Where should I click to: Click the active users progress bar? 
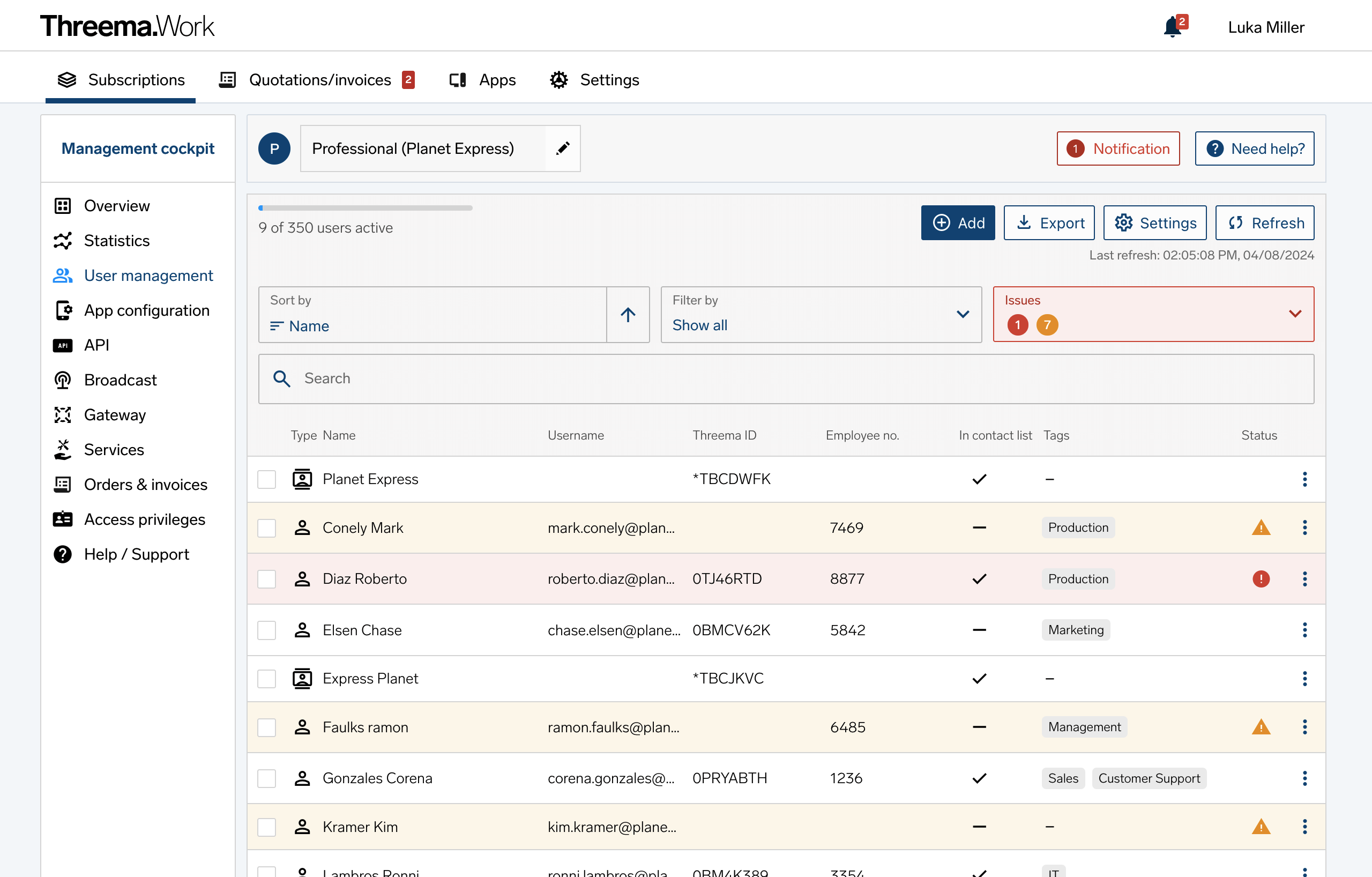click(x=365, y=208)
